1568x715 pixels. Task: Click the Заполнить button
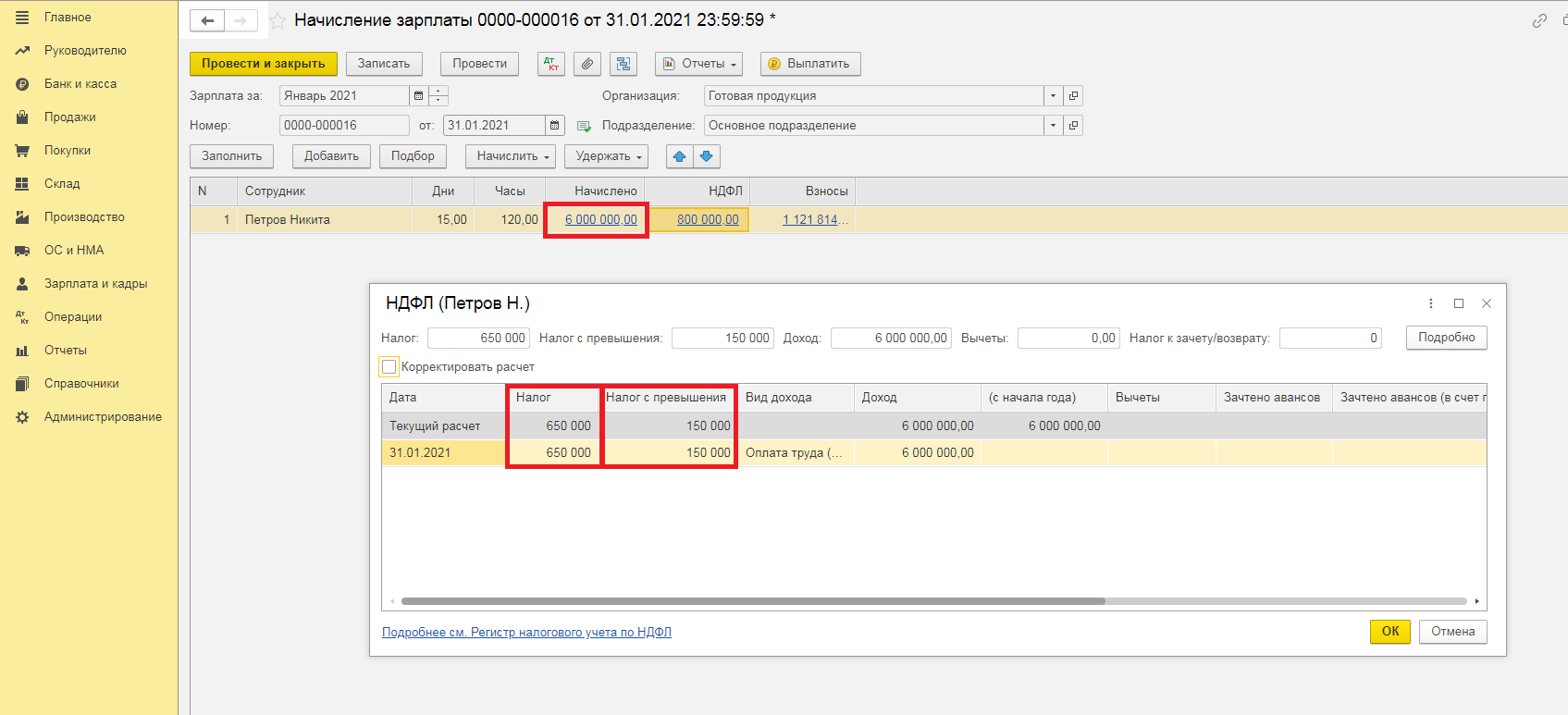tap(232, 156)
